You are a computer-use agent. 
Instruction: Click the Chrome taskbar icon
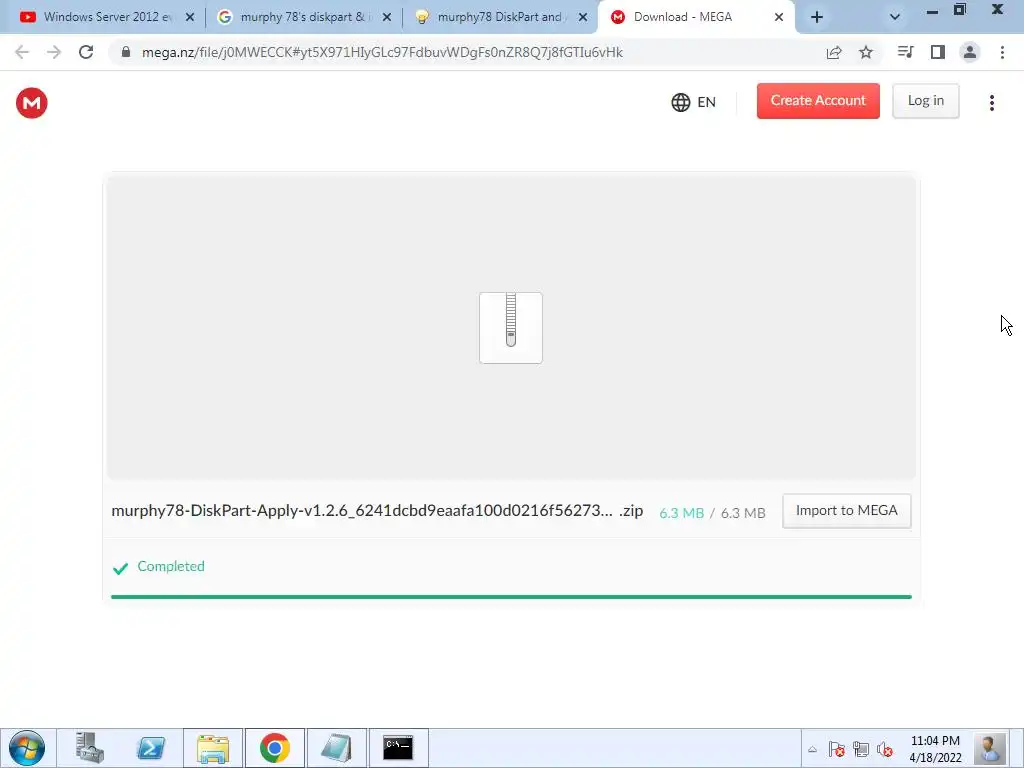click(274, 748)
